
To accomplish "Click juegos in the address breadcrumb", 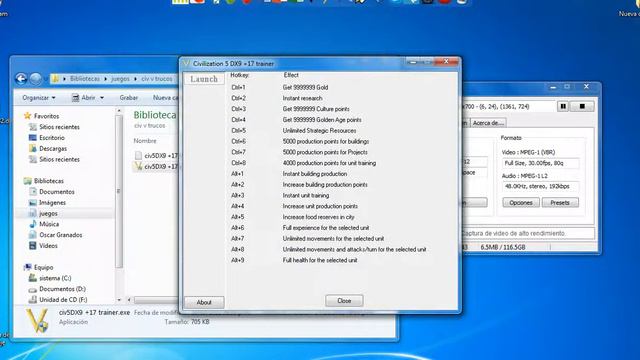I will (120, 78).
